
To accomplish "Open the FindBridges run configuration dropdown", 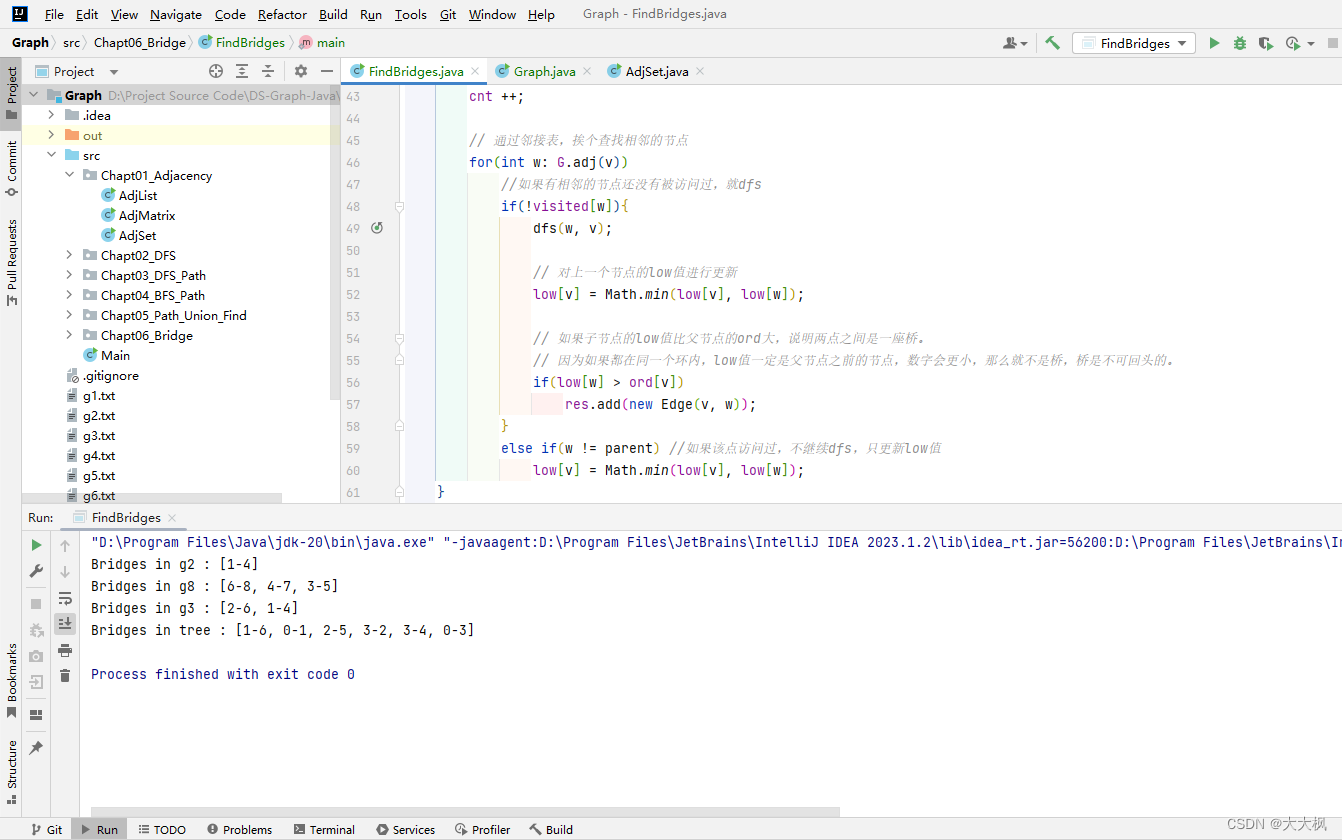I will click(1134, 43).
